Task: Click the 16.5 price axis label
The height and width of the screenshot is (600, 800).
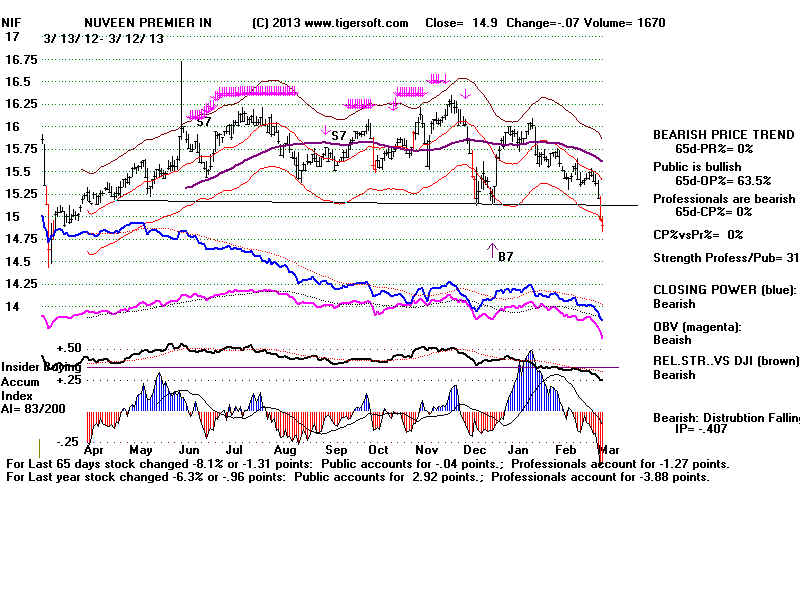Action: pos(17,82)
